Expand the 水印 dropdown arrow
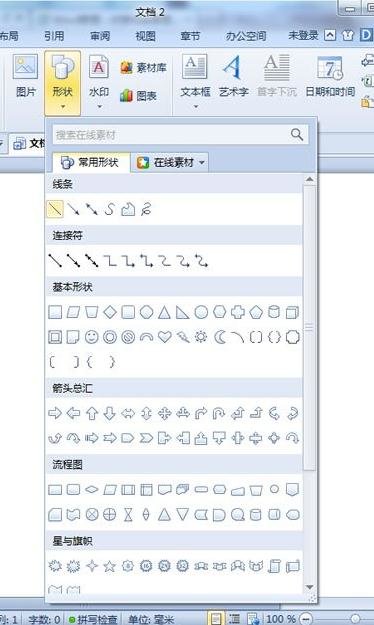Image resolution: width=374 pixels, height=625 pixels. 99,107
